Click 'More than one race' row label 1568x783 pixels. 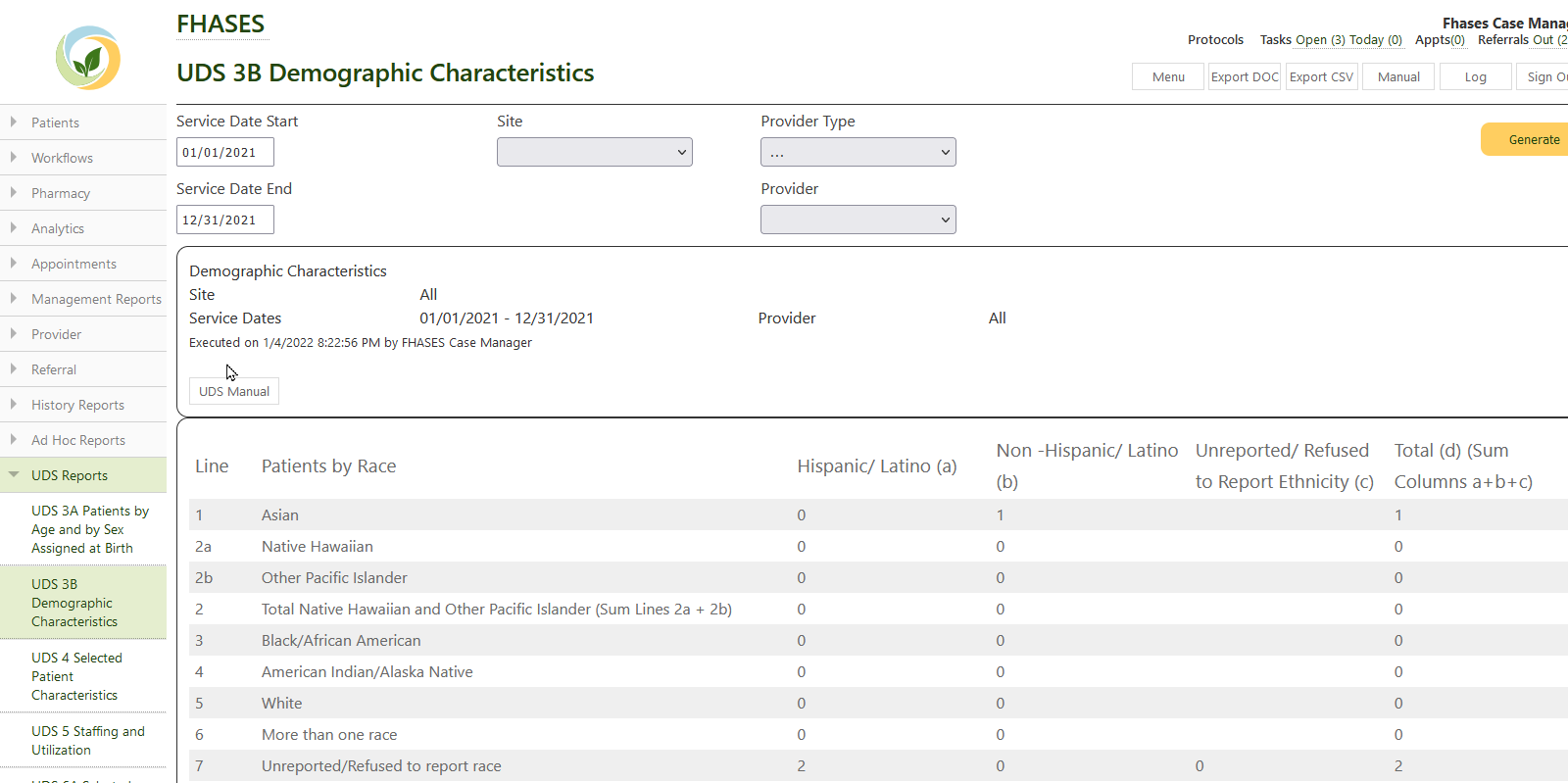pyautogui.click(x=329, y=734)
